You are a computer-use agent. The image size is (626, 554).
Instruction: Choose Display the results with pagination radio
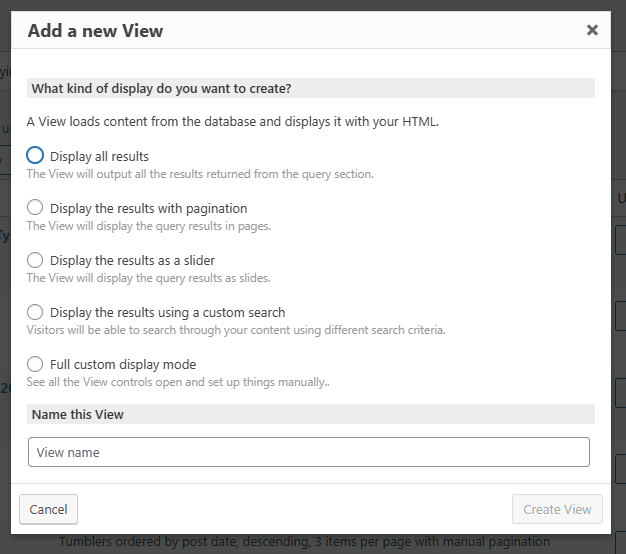coord(36,208)
